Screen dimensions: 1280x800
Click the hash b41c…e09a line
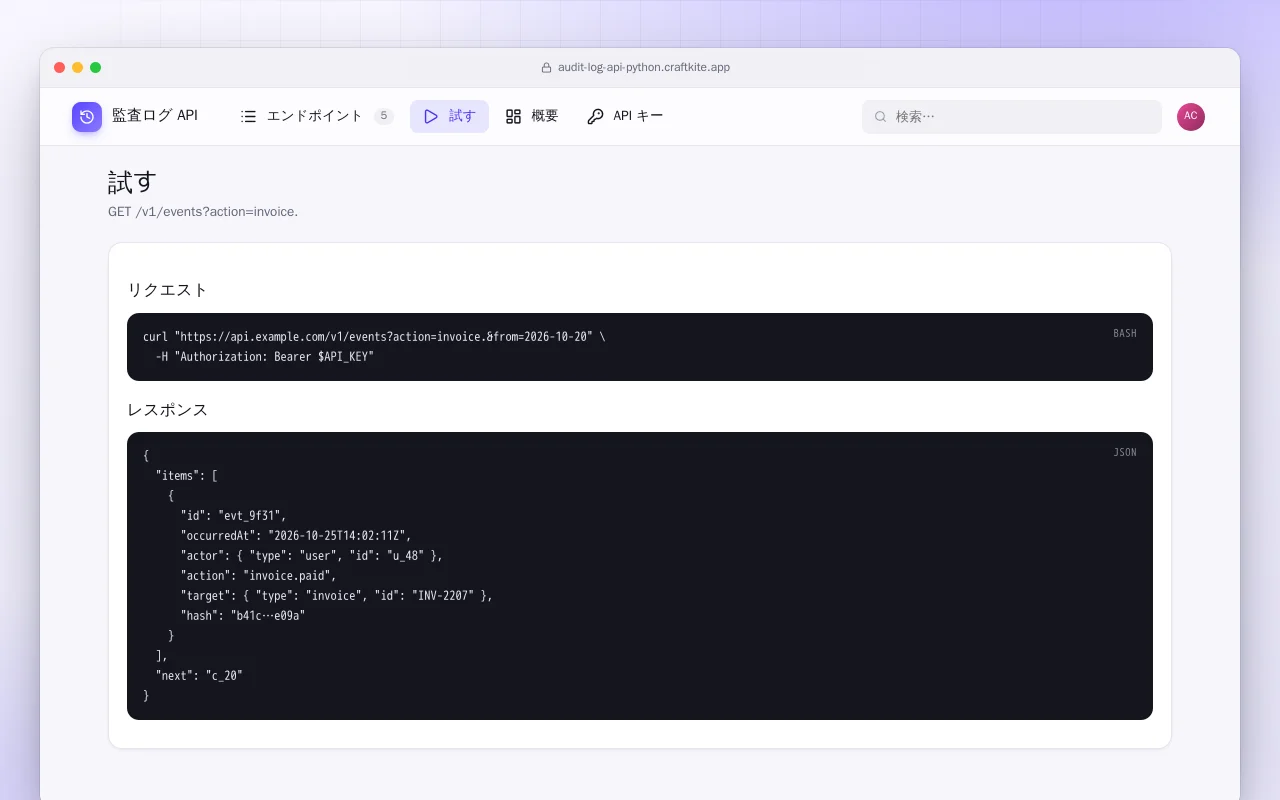pos(243,616)
